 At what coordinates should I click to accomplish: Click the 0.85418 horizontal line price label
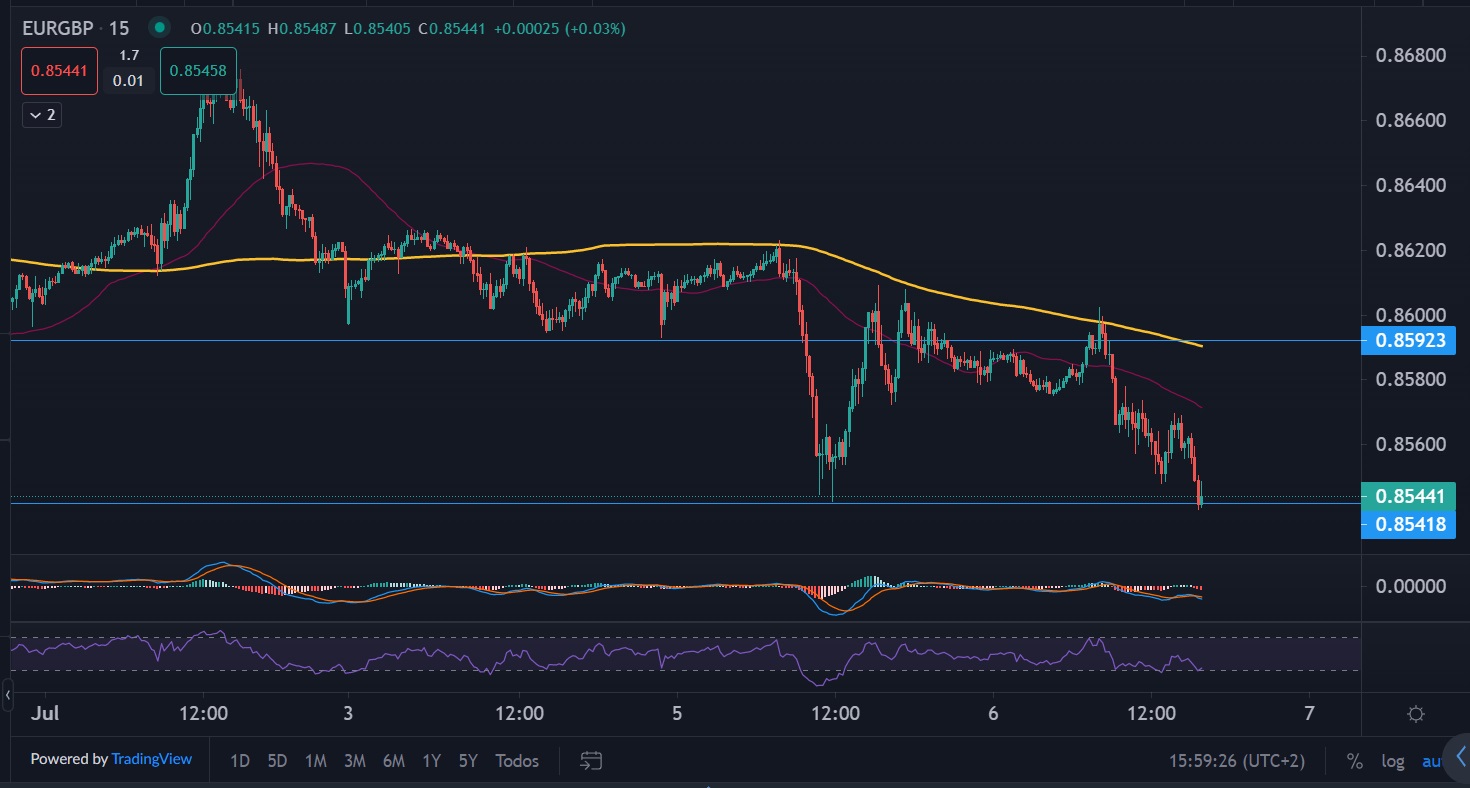pos(1409,523)
